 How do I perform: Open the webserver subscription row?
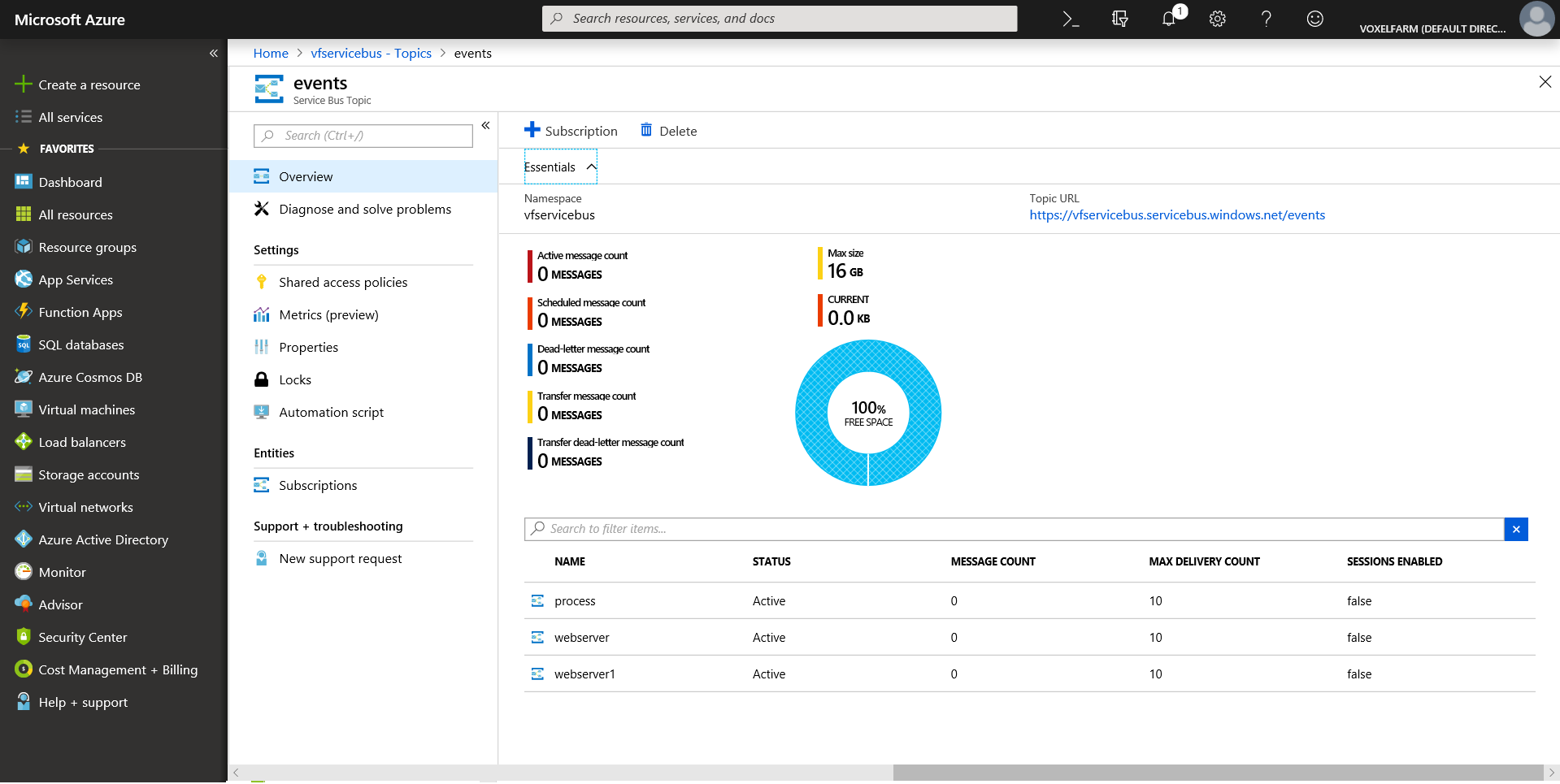1030,638
